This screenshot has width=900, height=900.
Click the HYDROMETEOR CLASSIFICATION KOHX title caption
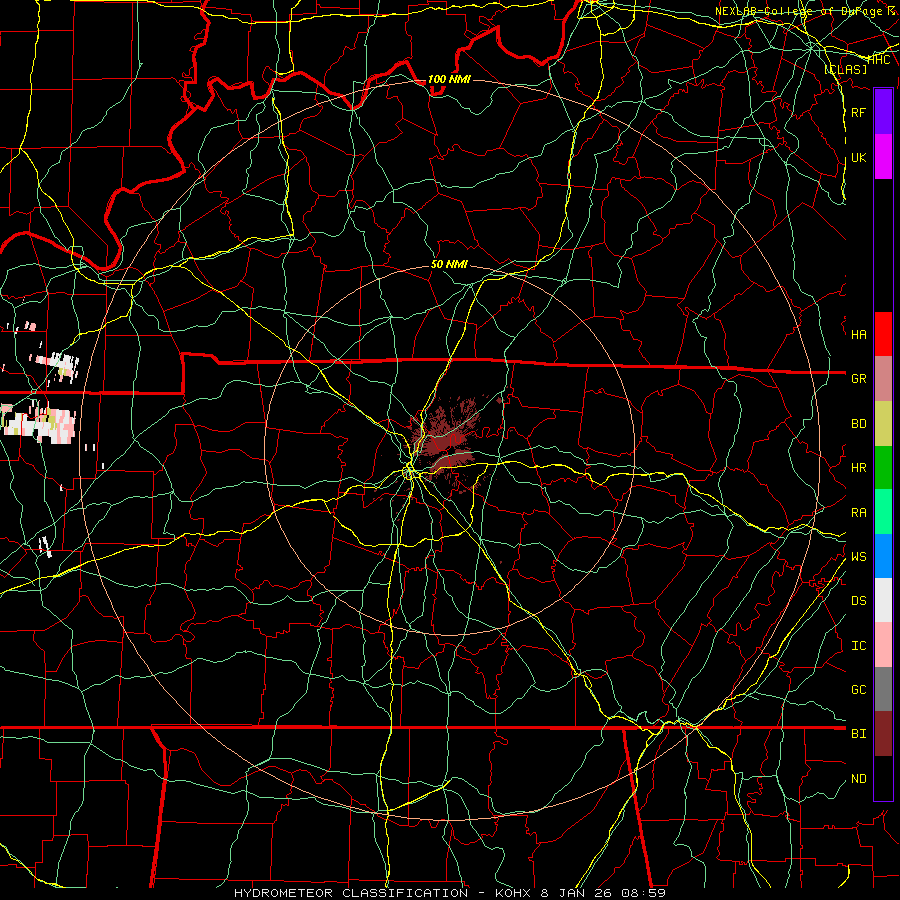coord(450,893)
